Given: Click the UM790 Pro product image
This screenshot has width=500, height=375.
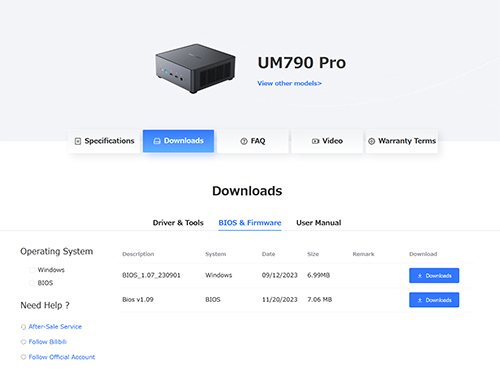Looking at the screenshot, I should point(195,68).
